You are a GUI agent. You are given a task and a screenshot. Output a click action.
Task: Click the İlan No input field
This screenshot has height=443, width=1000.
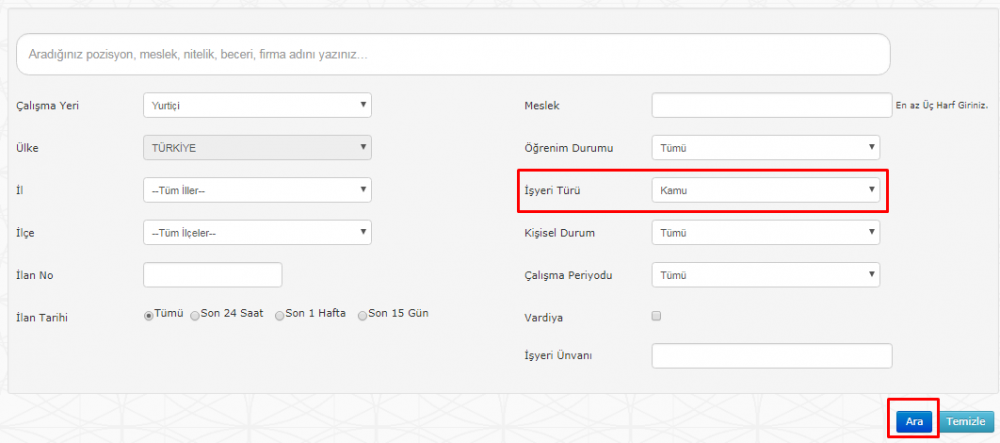[212, 275]
